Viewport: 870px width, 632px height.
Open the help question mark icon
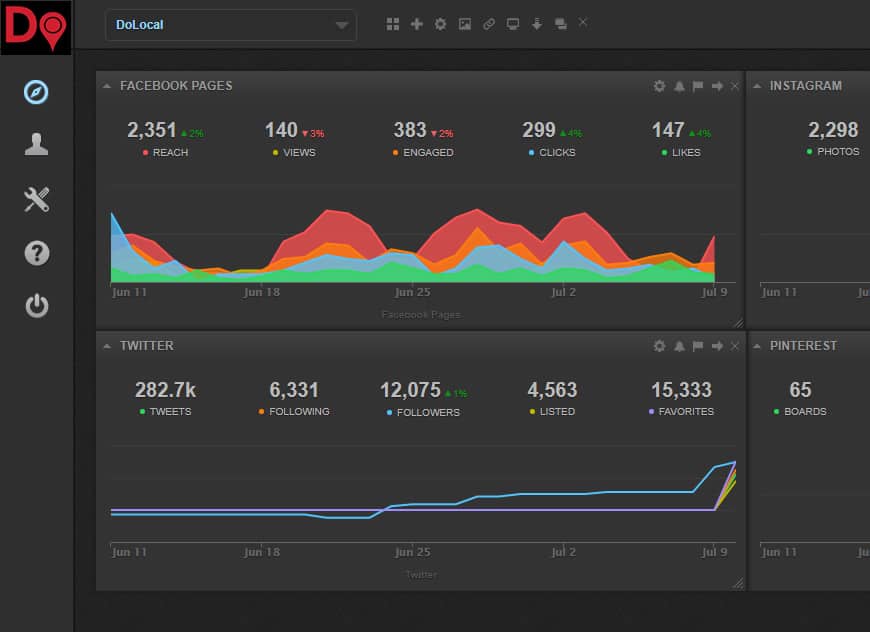(37, 253)
